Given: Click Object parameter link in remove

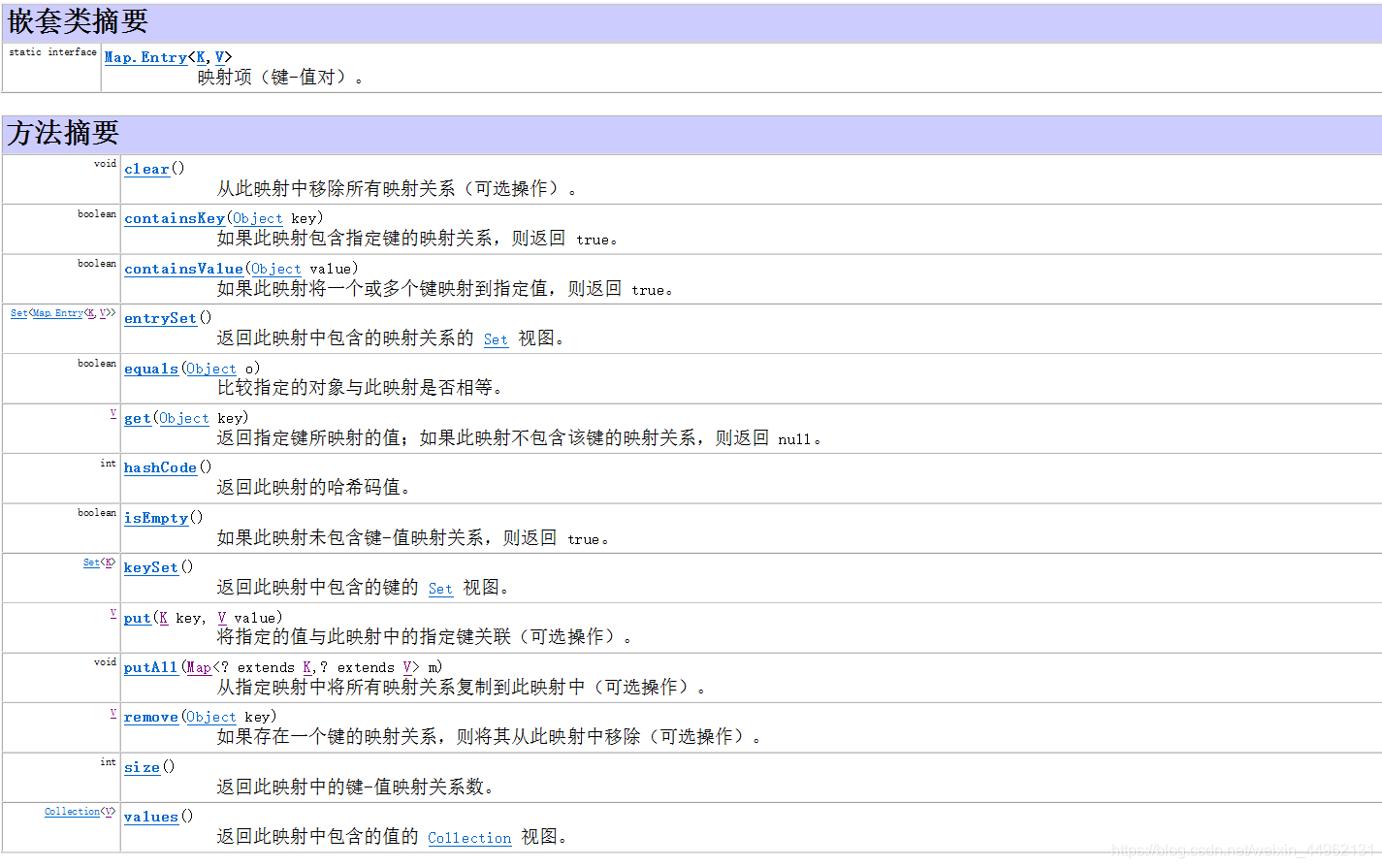Looking at the screenshot, I should 211,717.
